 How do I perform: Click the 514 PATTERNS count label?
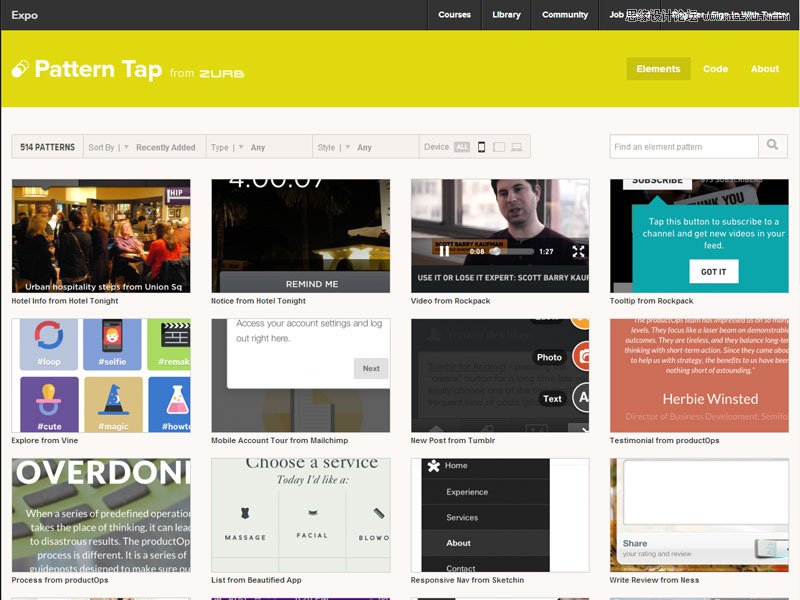[47, 147]
